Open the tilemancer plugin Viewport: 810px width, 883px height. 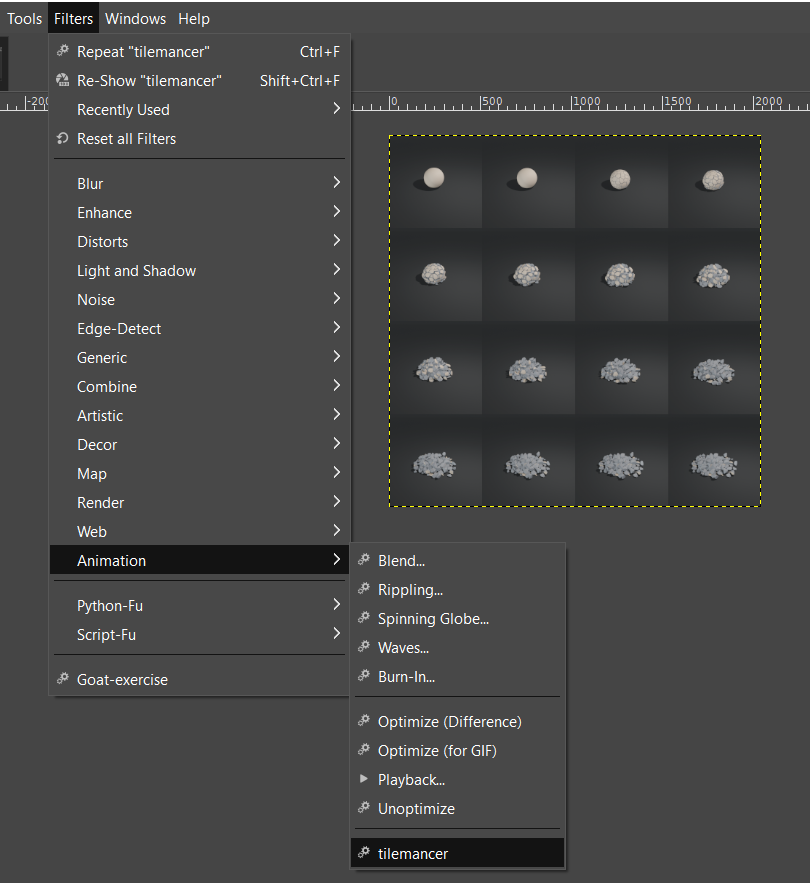(x=415, y=852)
